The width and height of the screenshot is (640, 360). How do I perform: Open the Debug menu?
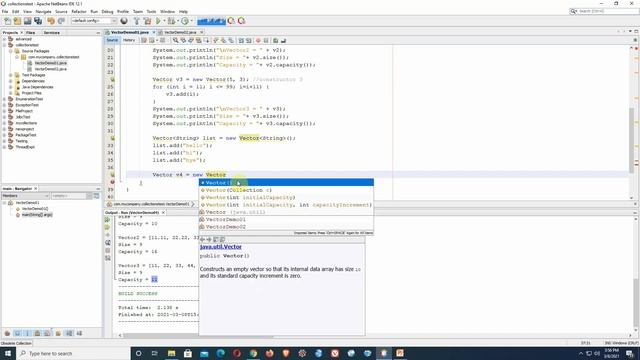pos(107,11)
